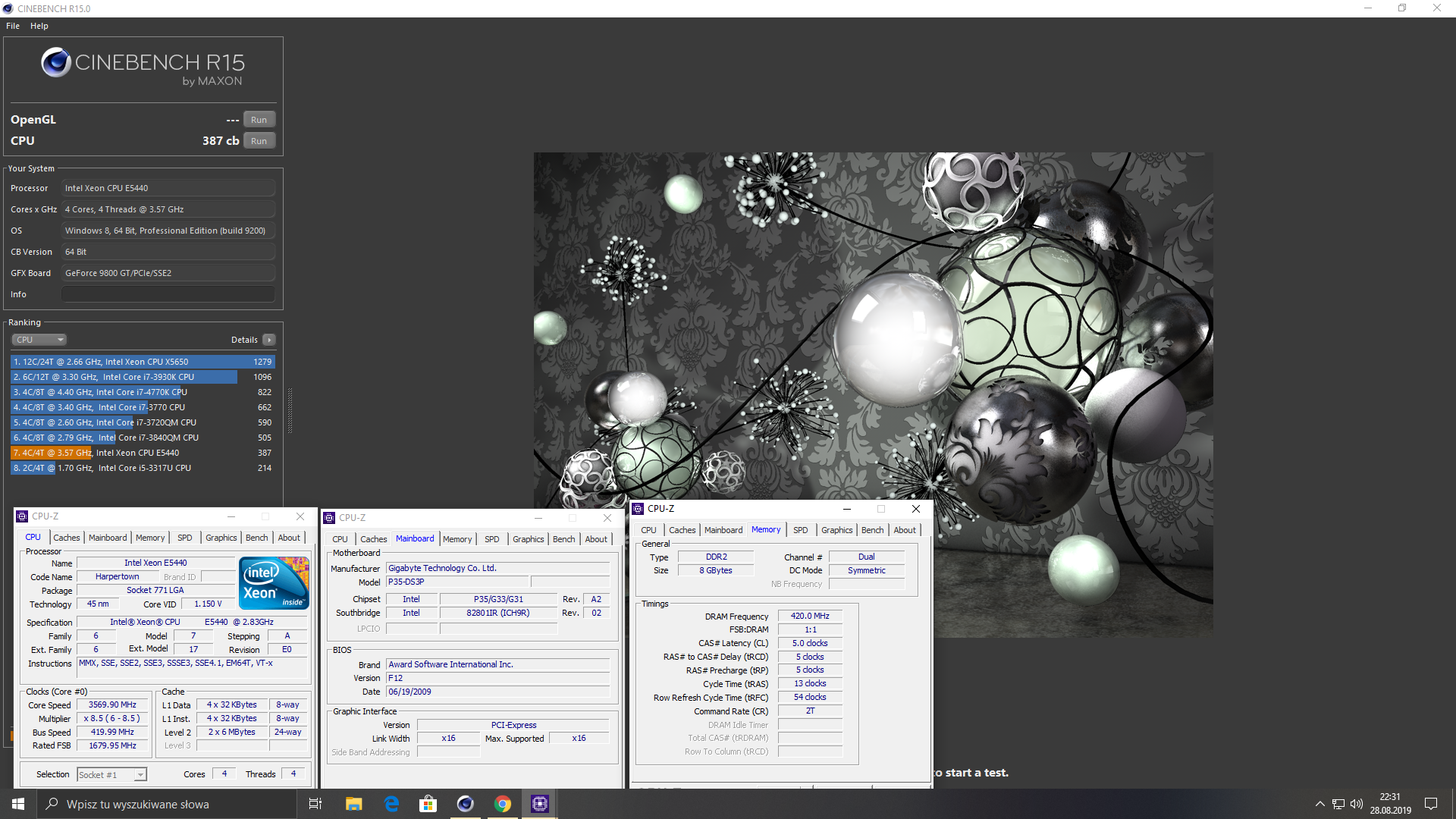Open Task View from taskbar
This screenshot has width=1456, height=819.
315,804
